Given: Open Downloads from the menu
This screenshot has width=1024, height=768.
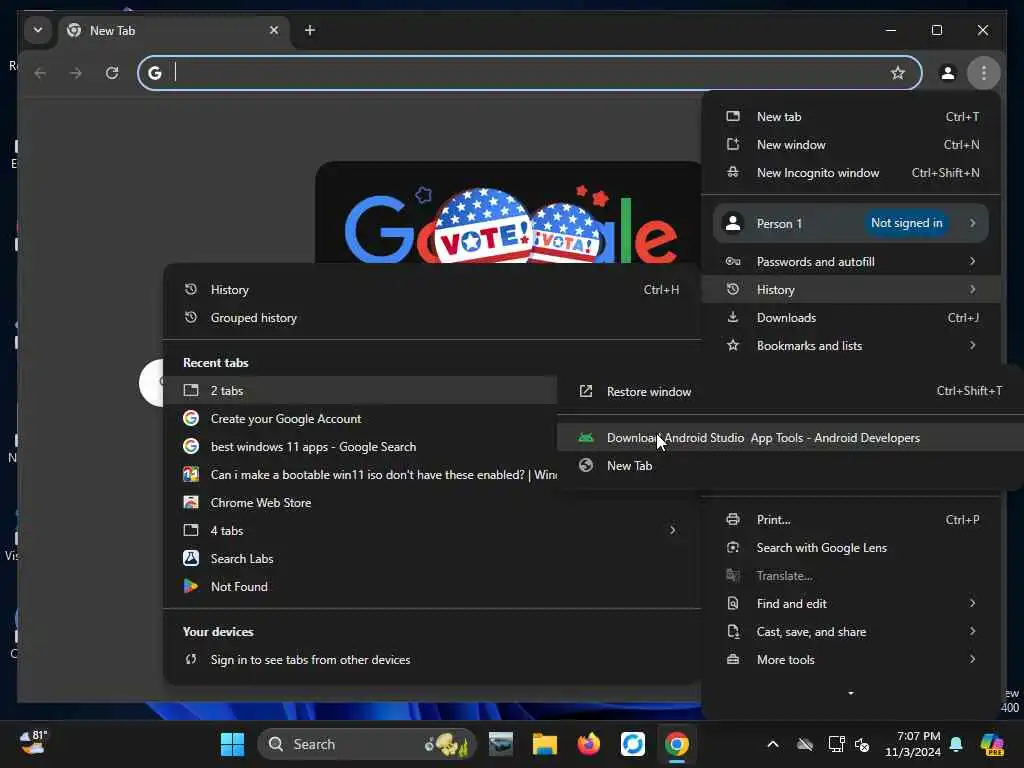Looking at the screenshot, I should pos(852,318).
